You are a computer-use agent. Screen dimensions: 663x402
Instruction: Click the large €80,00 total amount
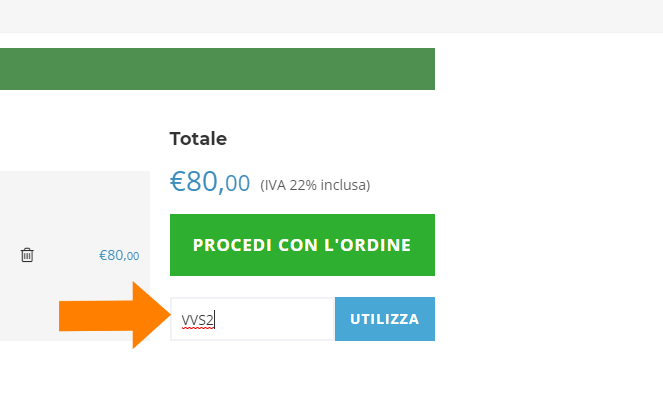pos(210,182)
